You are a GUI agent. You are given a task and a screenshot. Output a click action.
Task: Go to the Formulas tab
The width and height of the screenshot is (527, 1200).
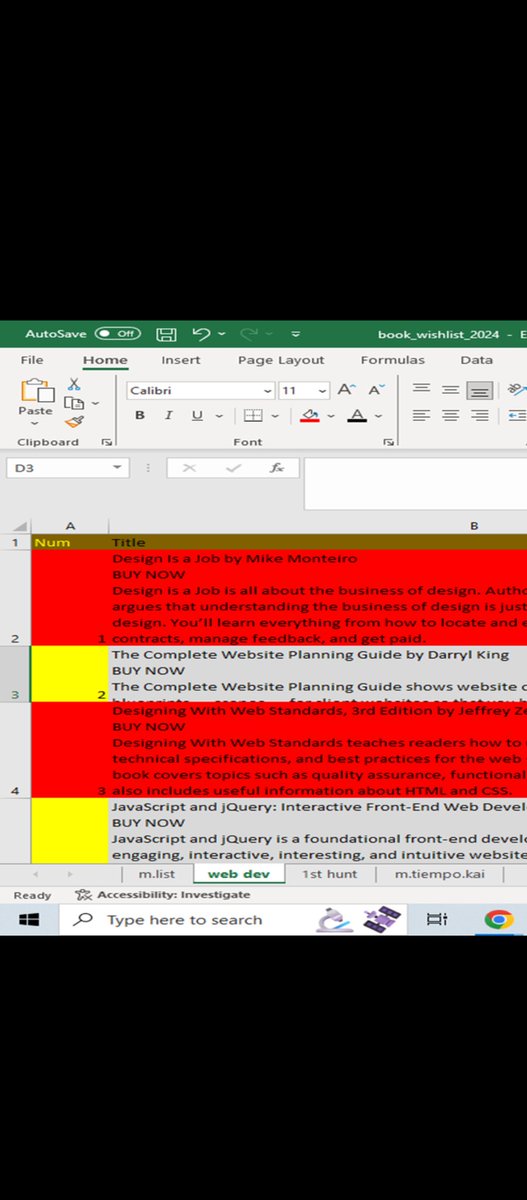point(393,360)
